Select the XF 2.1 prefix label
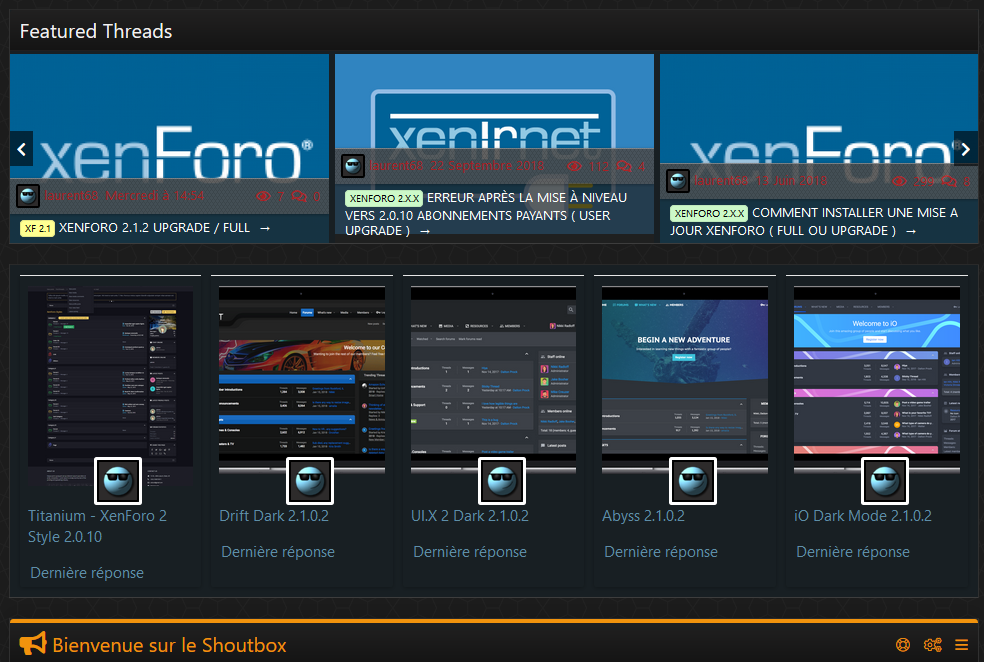The width and height of the screenshot is (984, 662). point(38,228)
